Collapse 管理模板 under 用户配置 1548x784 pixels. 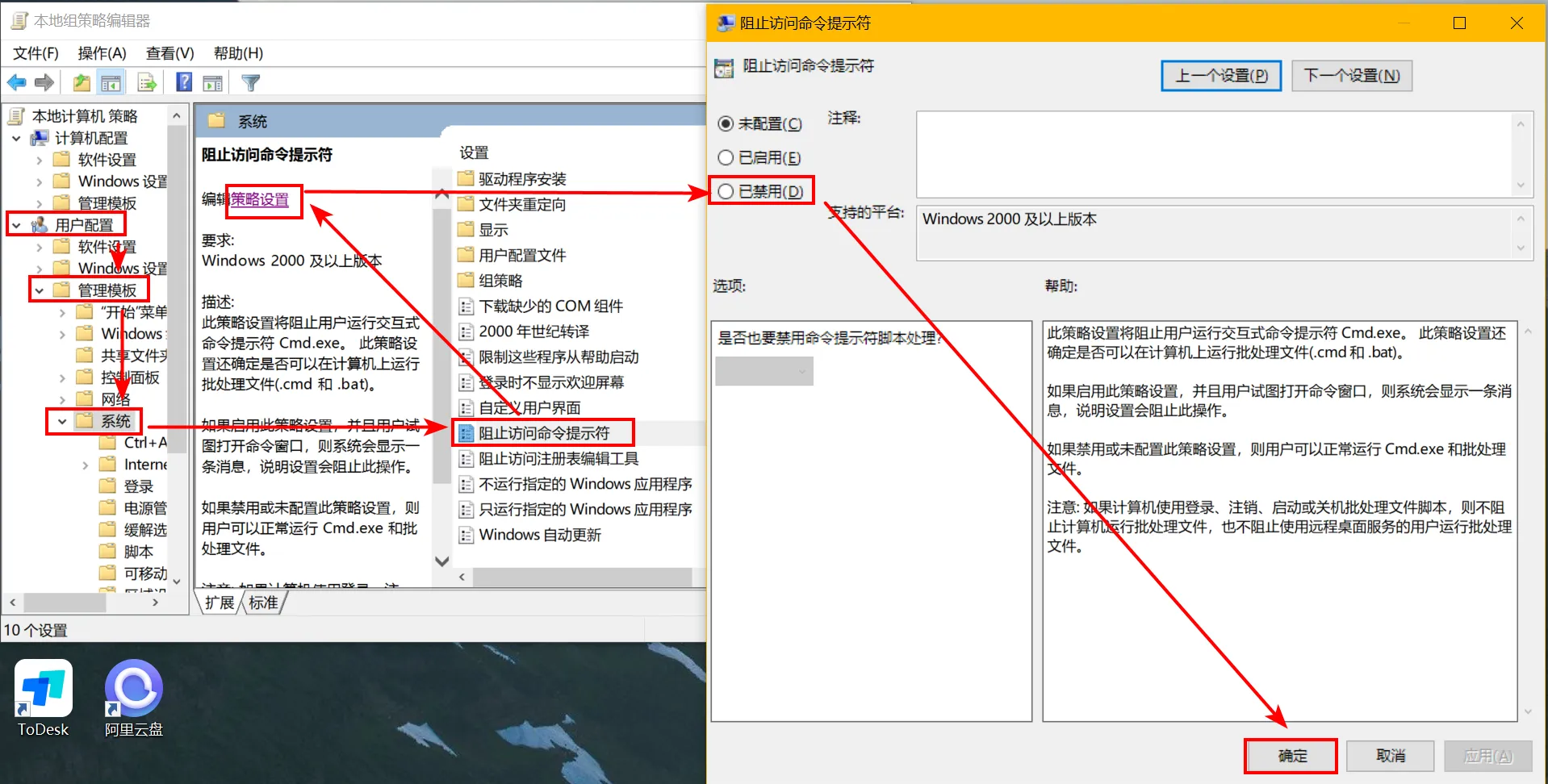pyautogui.click(x=40, y=290)
